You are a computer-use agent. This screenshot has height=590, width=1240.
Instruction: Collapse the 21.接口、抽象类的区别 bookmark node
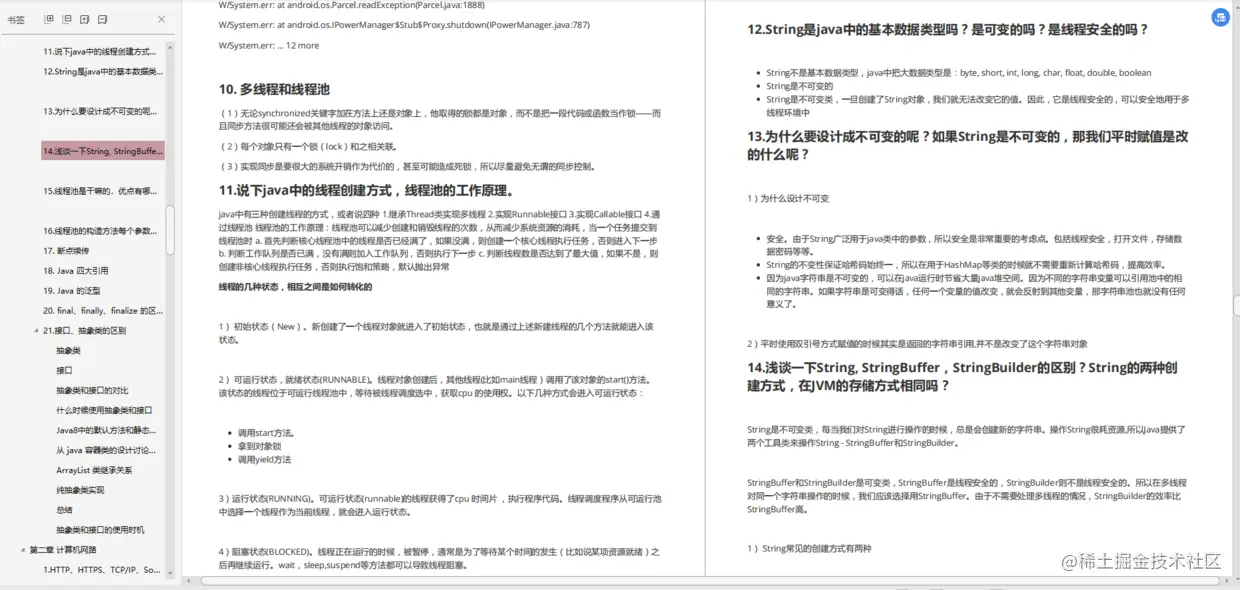36,330
